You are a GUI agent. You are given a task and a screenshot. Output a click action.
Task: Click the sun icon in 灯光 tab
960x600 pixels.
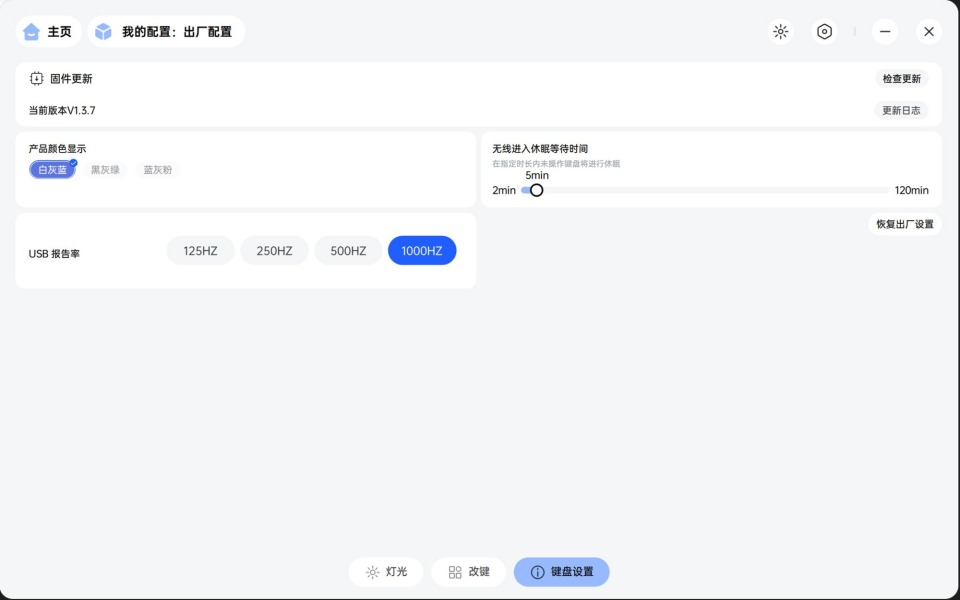pyautogui.click(x=372, y=572)
